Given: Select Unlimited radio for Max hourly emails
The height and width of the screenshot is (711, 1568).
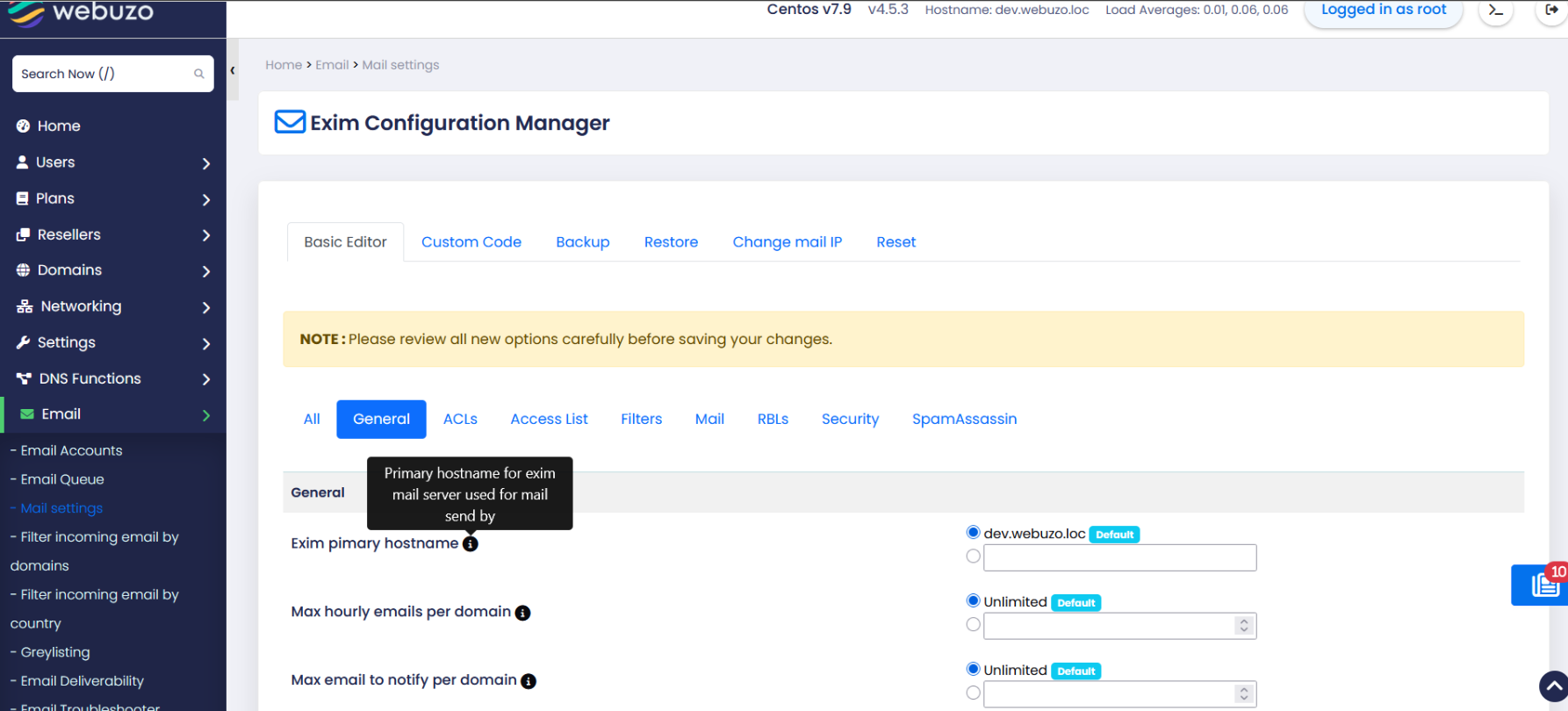Looking at the screenshot, I should (x=973, y=600).
